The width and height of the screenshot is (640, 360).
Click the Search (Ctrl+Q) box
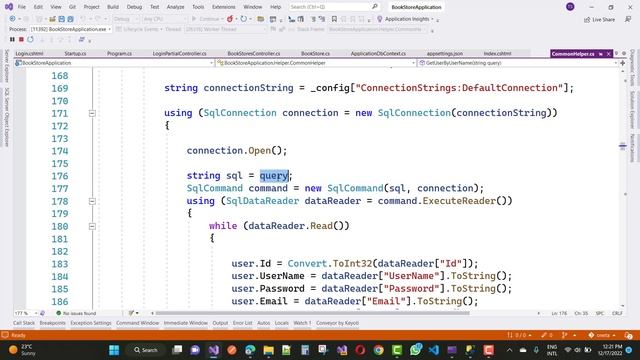pos(334,7)
